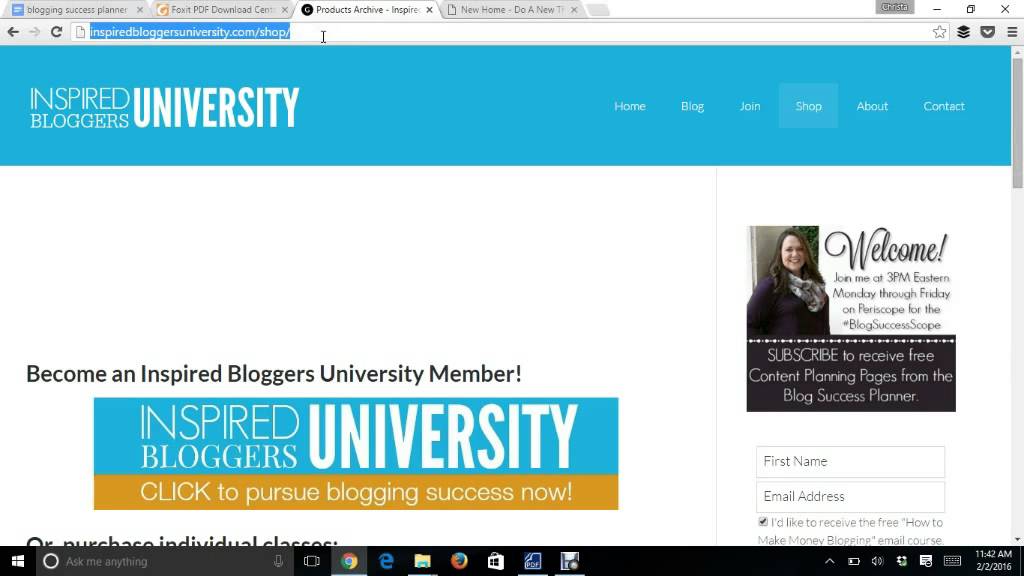Open Task View from the taskbar
The height and width of the screenshot is (576, 1024).
(312, 561)
